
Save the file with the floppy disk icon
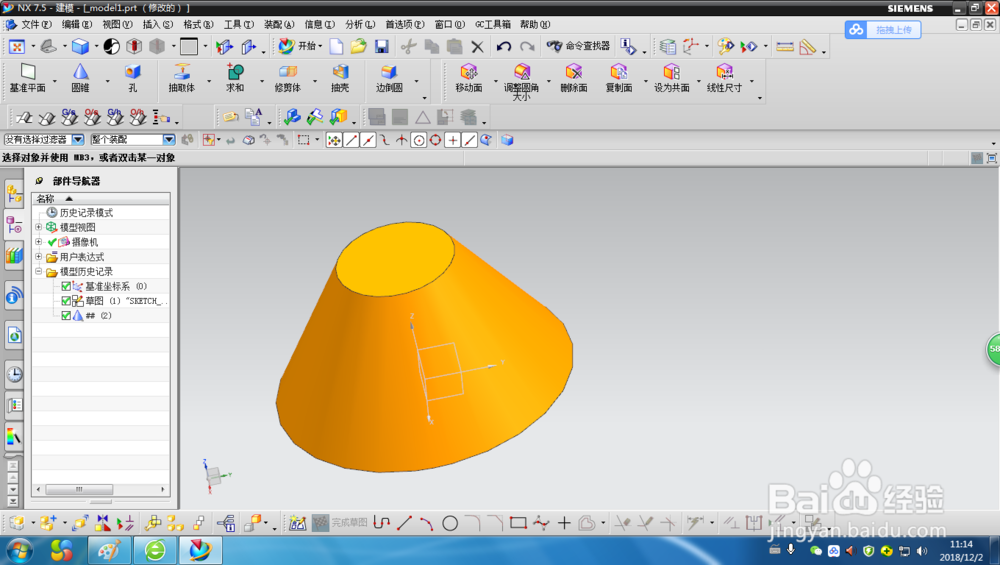[x=381, y=47]
